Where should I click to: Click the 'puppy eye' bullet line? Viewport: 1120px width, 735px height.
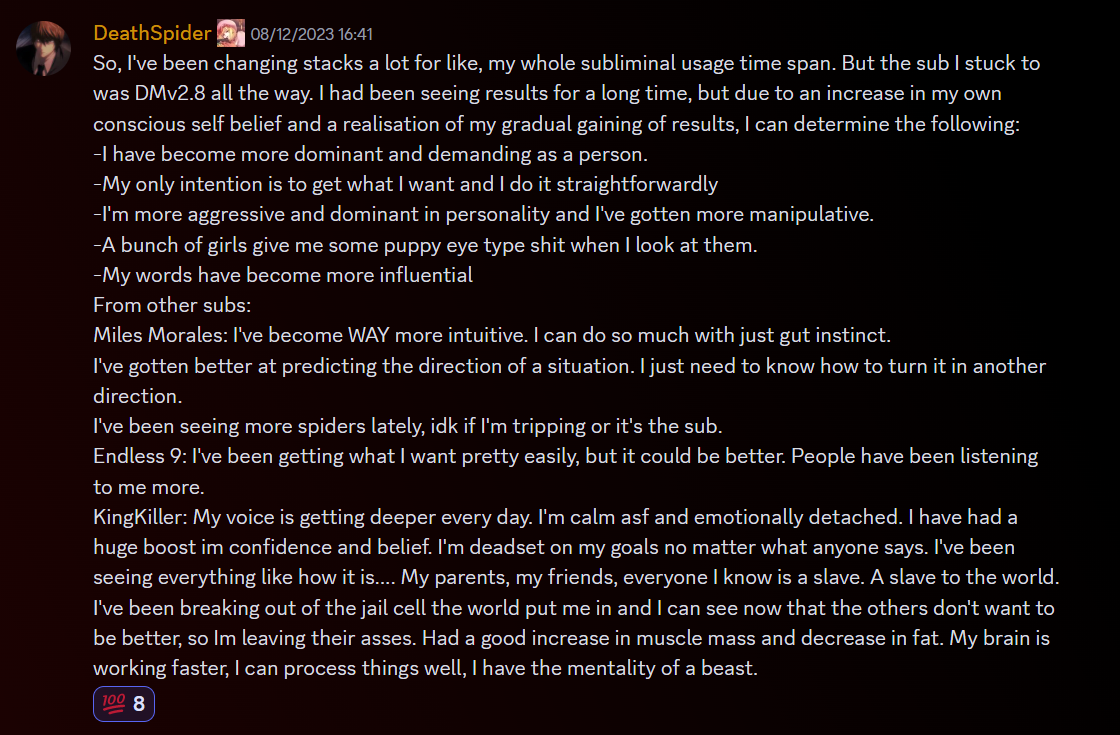coord(425,245)
